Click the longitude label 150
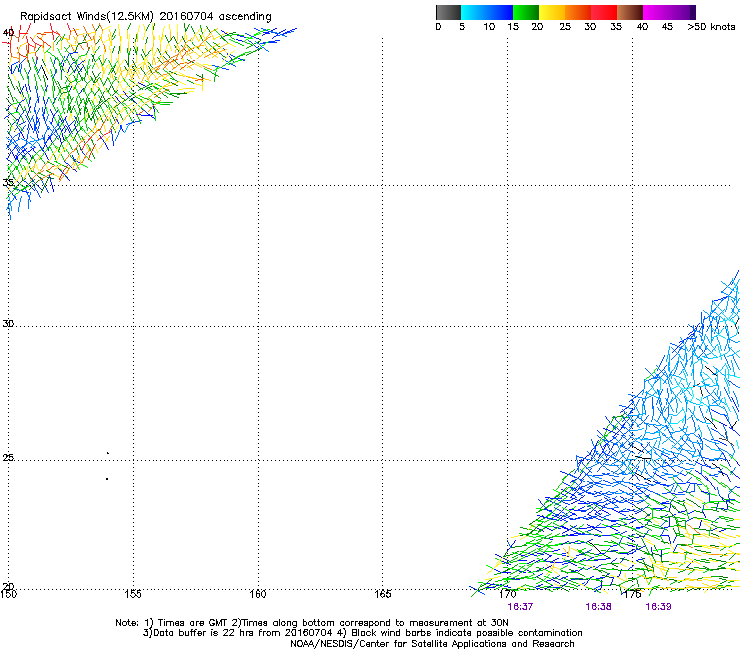Screen dimensions: 740x650 pos(8,594)
